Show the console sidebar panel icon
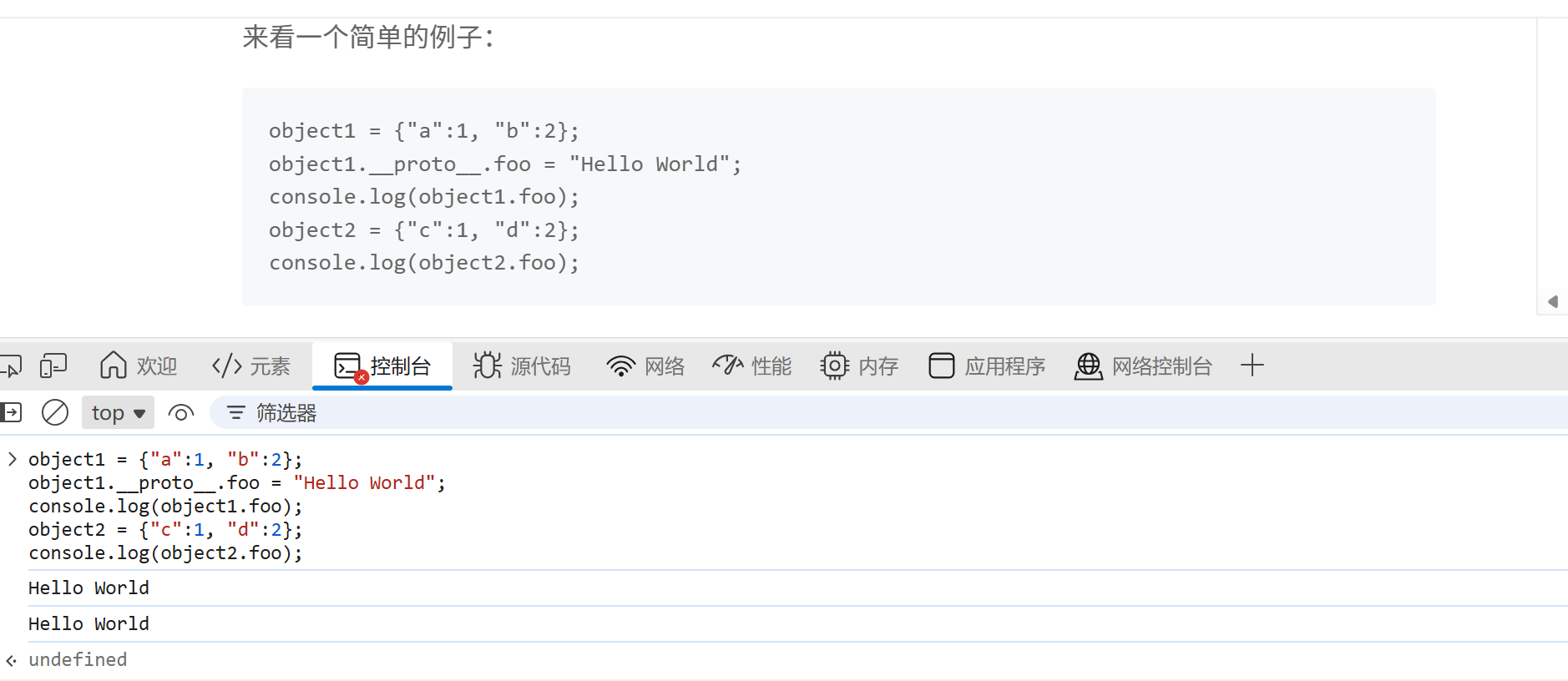 [x=11, y=412]
